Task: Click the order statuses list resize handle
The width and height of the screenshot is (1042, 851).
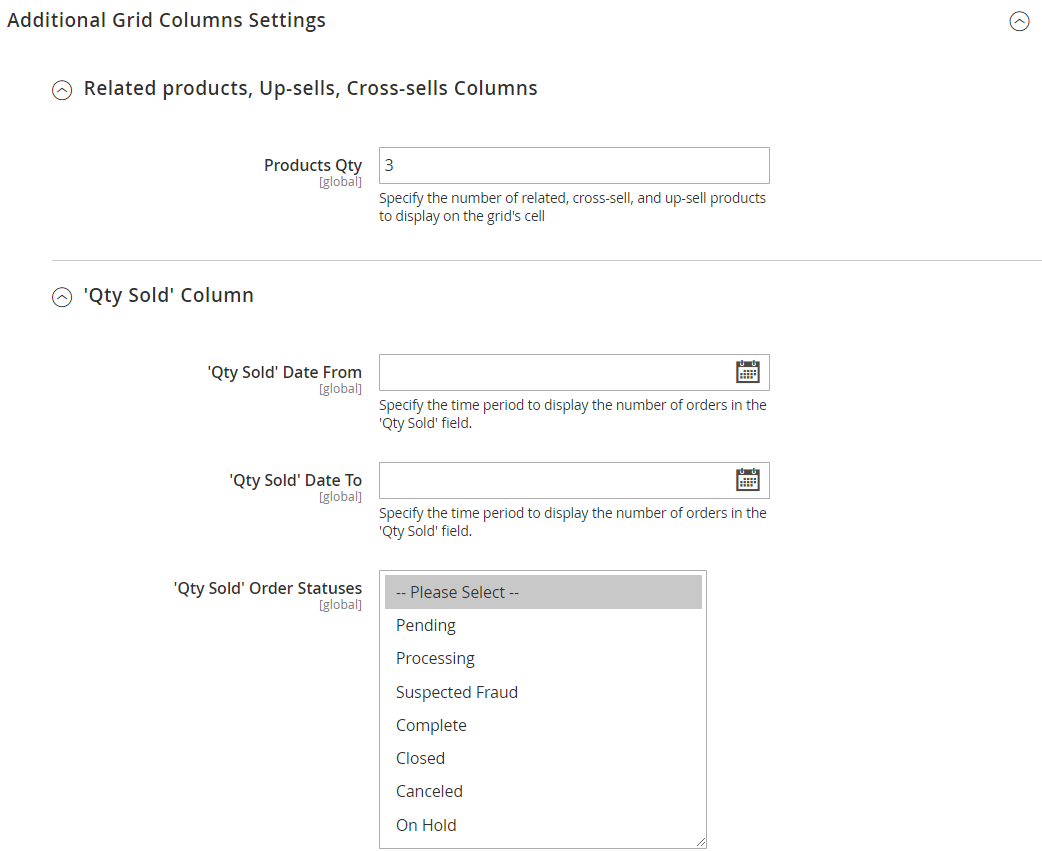Action: (700, 842)
